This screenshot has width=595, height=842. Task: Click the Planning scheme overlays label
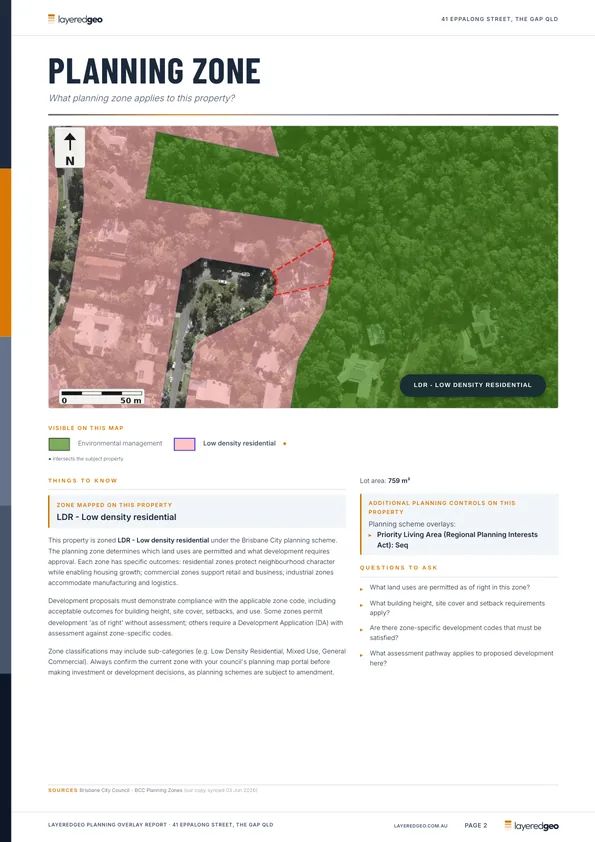[412, 524]
